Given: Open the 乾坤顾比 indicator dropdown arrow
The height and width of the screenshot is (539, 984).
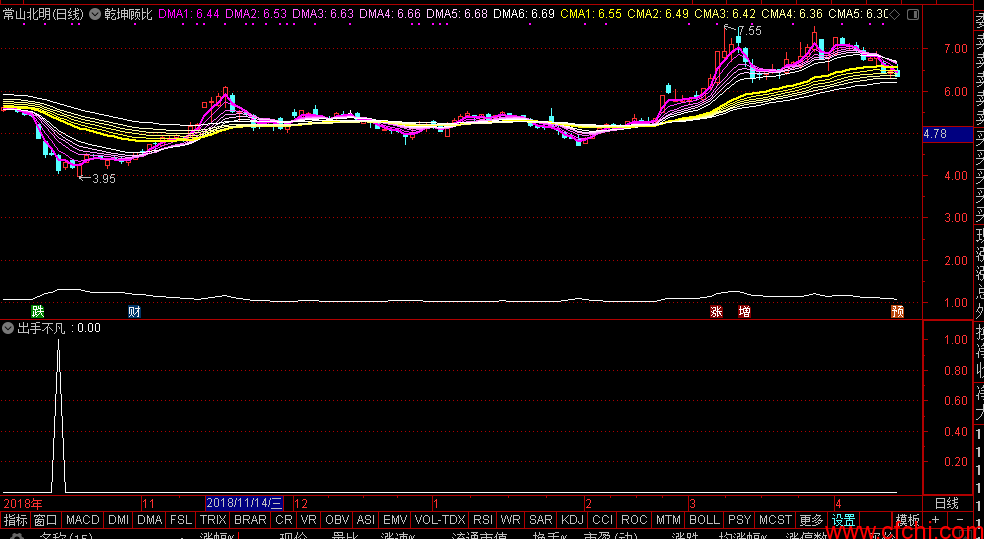Looking at the screenshot, I should (94, 14).
